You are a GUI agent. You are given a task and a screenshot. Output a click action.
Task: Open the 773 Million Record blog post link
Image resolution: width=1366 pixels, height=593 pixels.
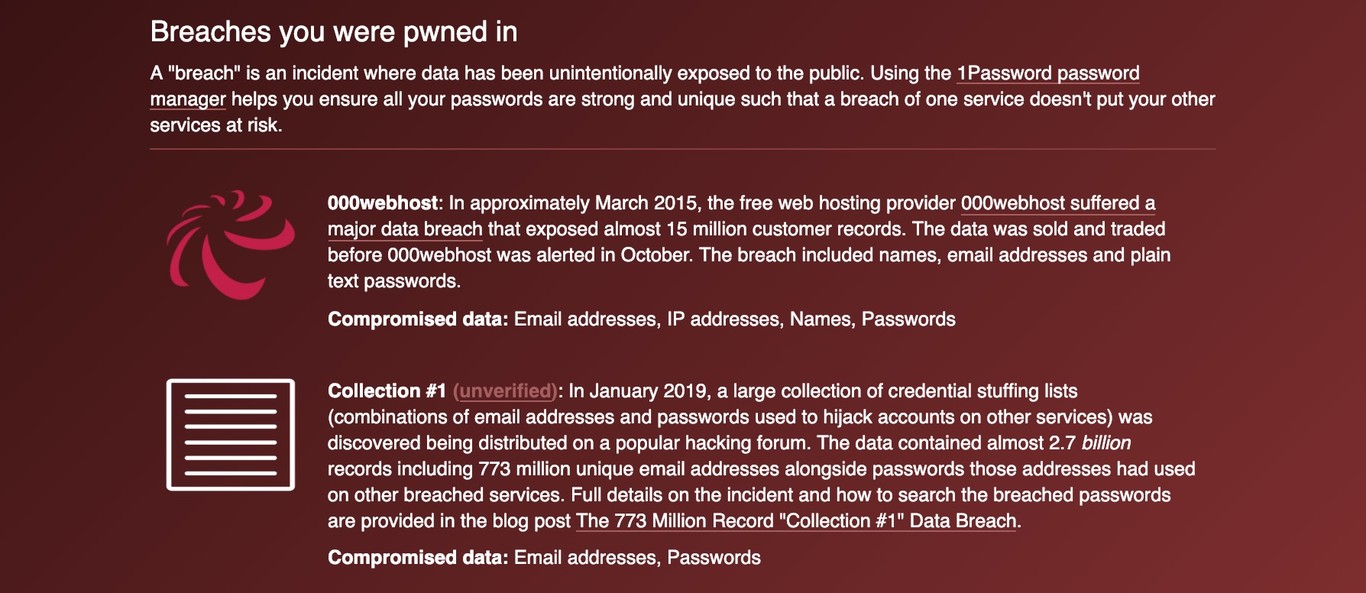pos(796,521)
